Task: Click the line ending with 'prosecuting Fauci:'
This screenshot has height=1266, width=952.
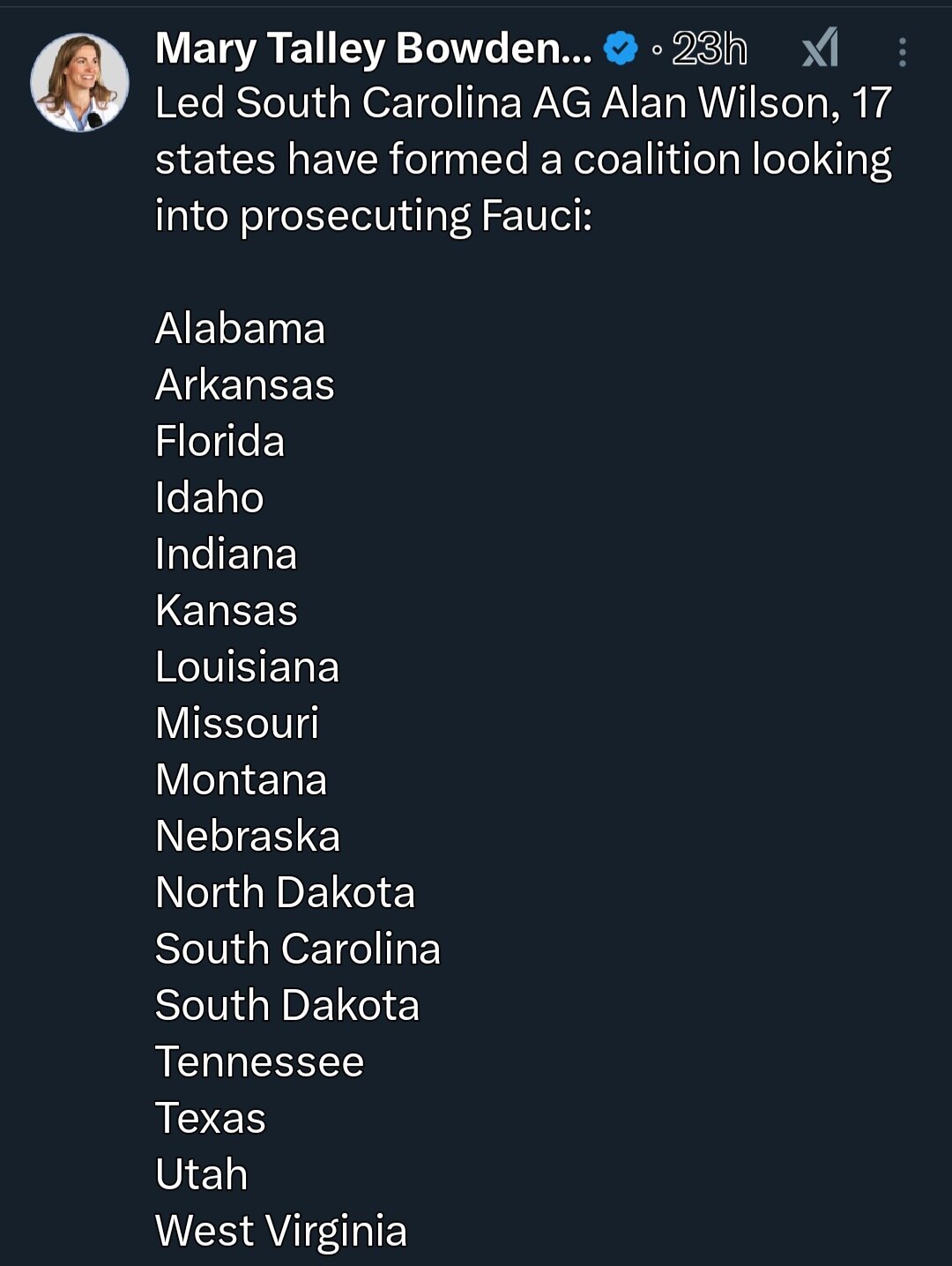Action: tap(374, 216)
